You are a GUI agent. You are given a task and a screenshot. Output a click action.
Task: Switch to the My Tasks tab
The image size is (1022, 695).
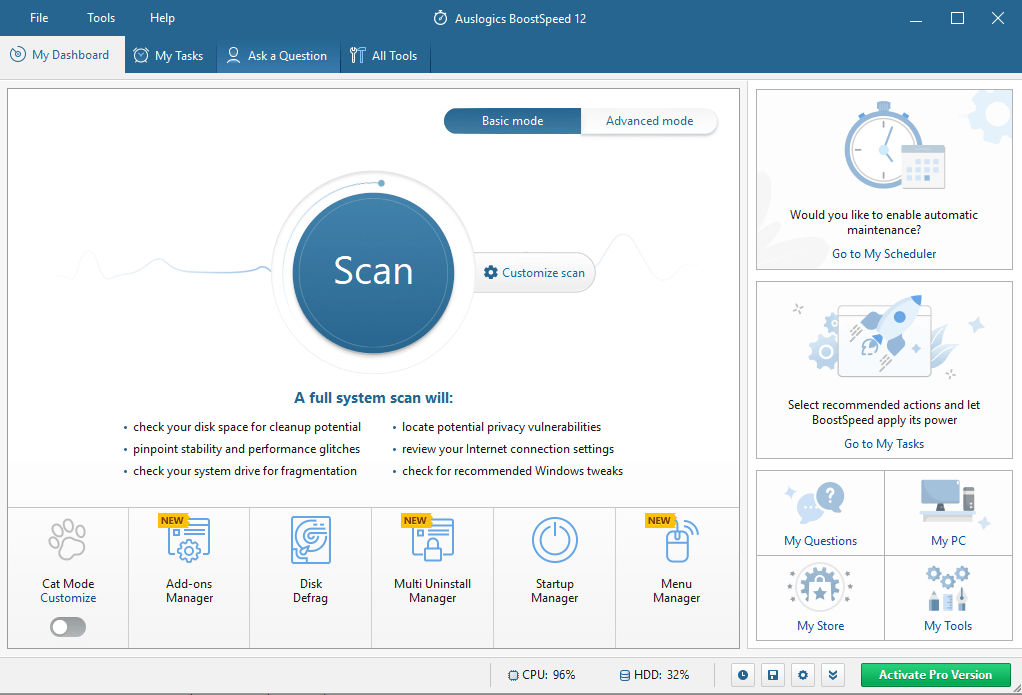[169, 55]
